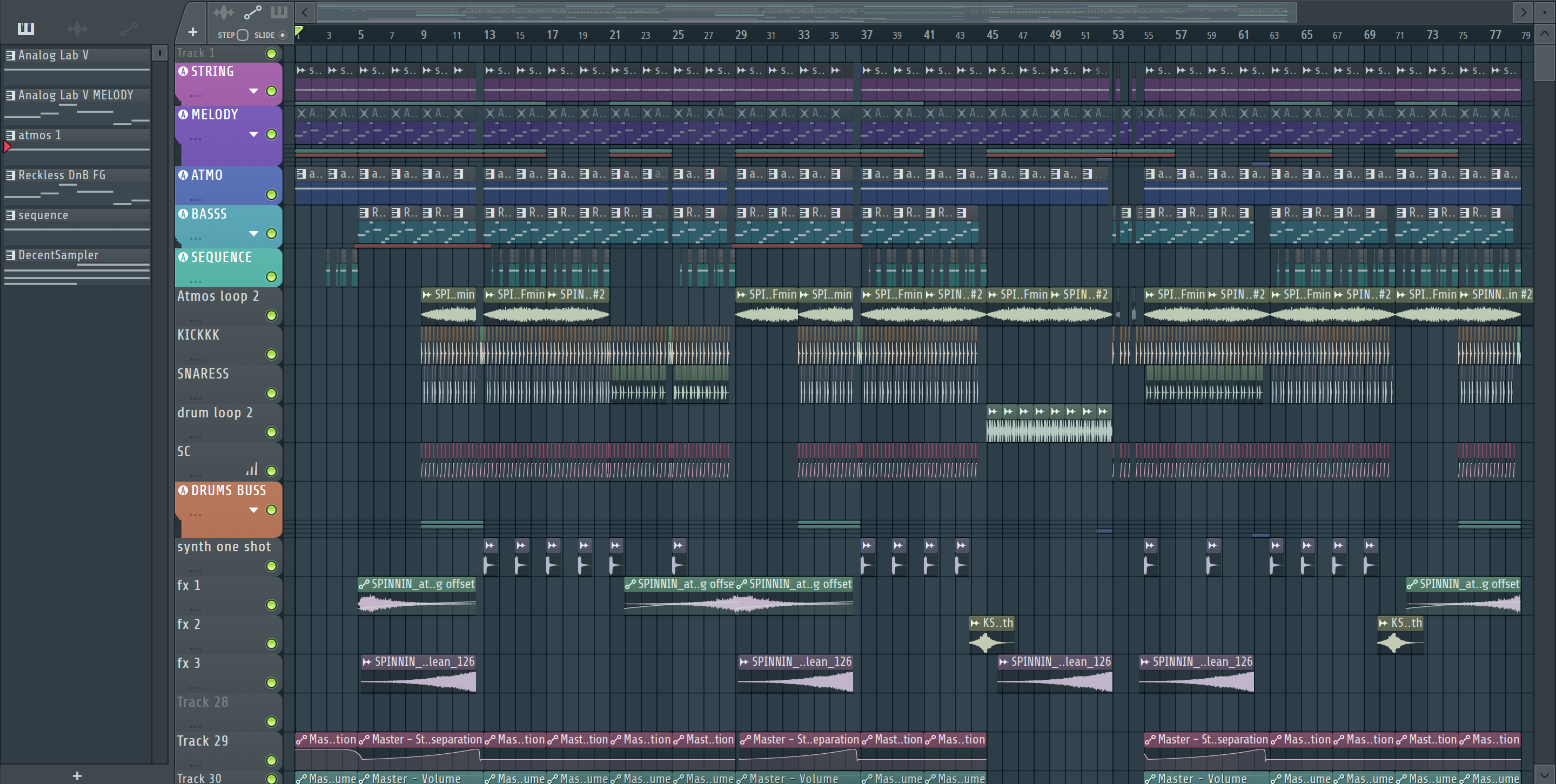Toggle the SLIDE radio option
1556x784 pixels.
click(x=282, y=35)
